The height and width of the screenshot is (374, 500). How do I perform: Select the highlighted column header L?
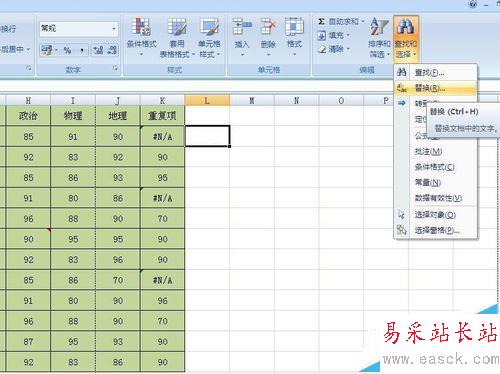point(207,100)
